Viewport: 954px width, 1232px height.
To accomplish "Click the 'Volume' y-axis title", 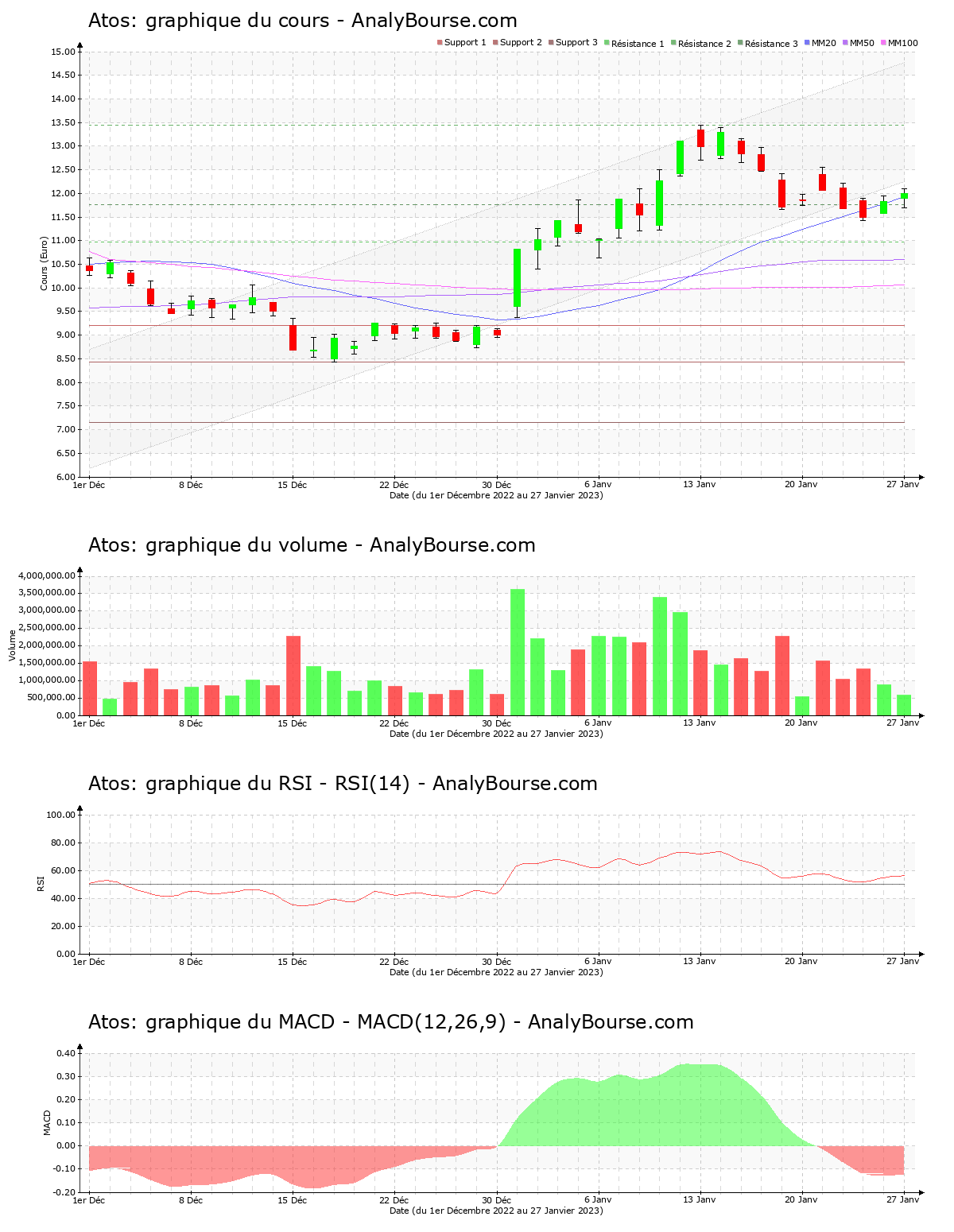I will click(x=12, y=645).
